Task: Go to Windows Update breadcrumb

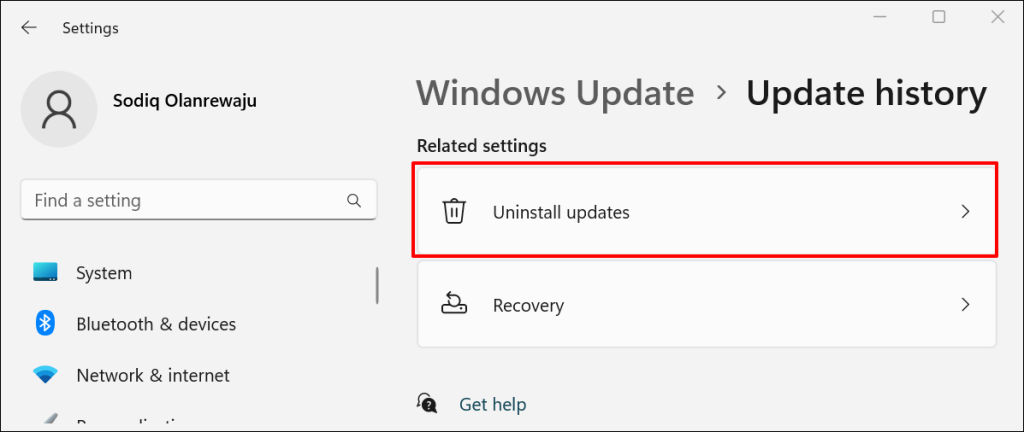Action: point(555,93)
